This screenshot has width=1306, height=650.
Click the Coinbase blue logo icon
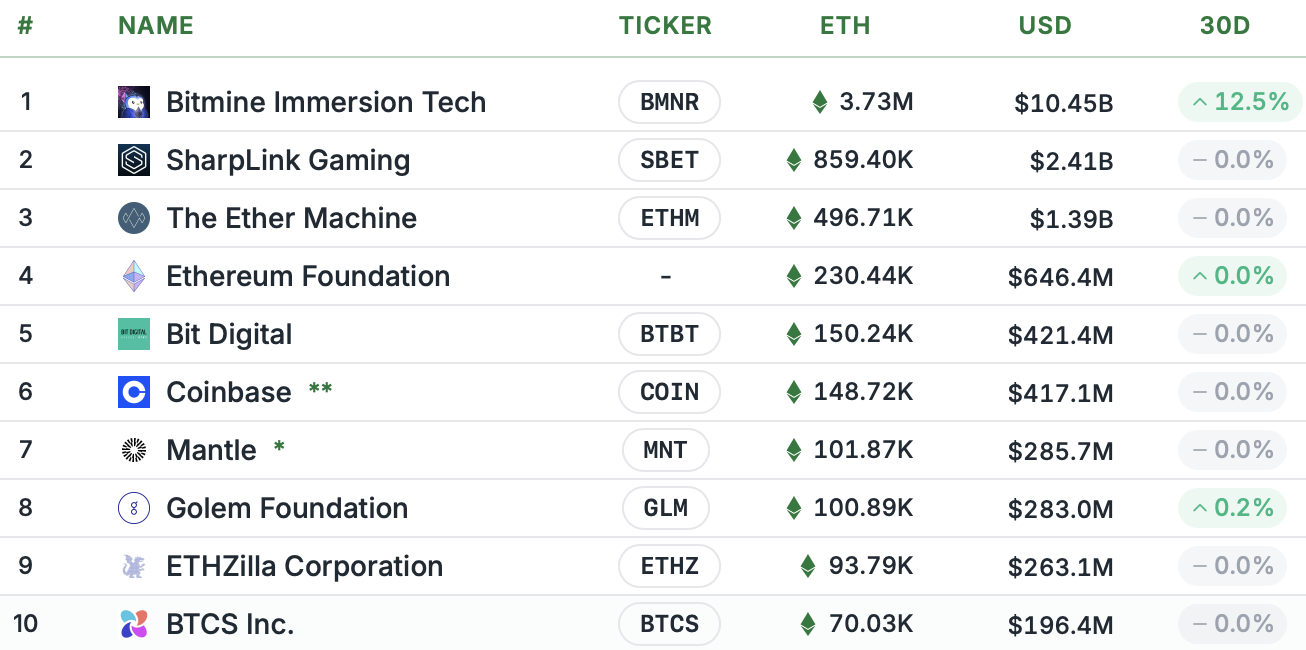[x=133, y=391]
